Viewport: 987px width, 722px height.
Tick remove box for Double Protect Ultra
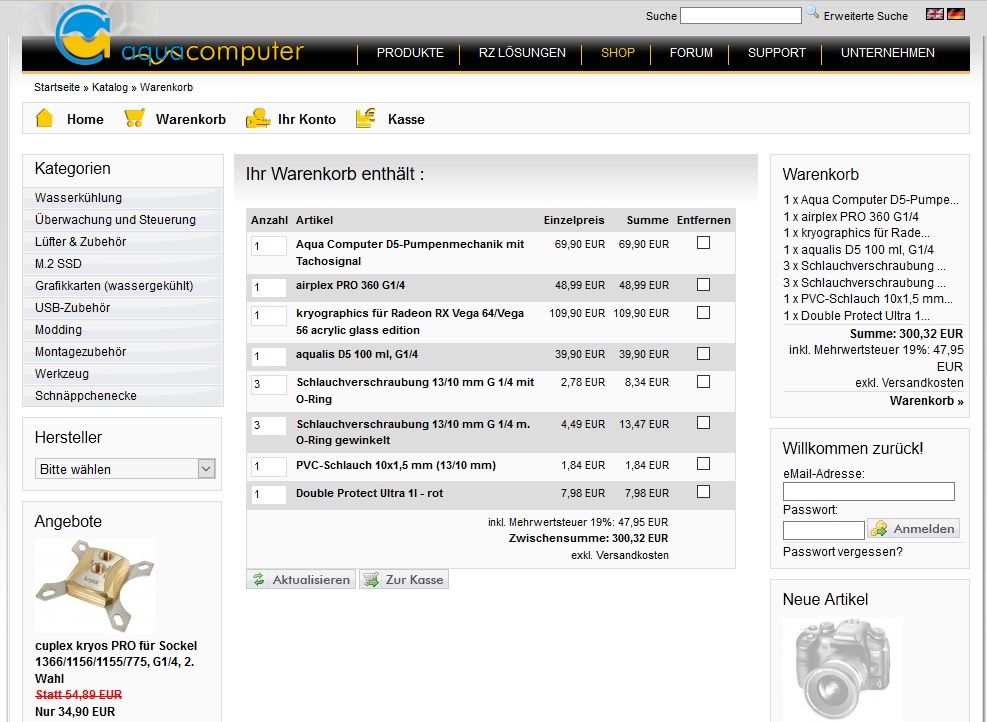[704, 492]
